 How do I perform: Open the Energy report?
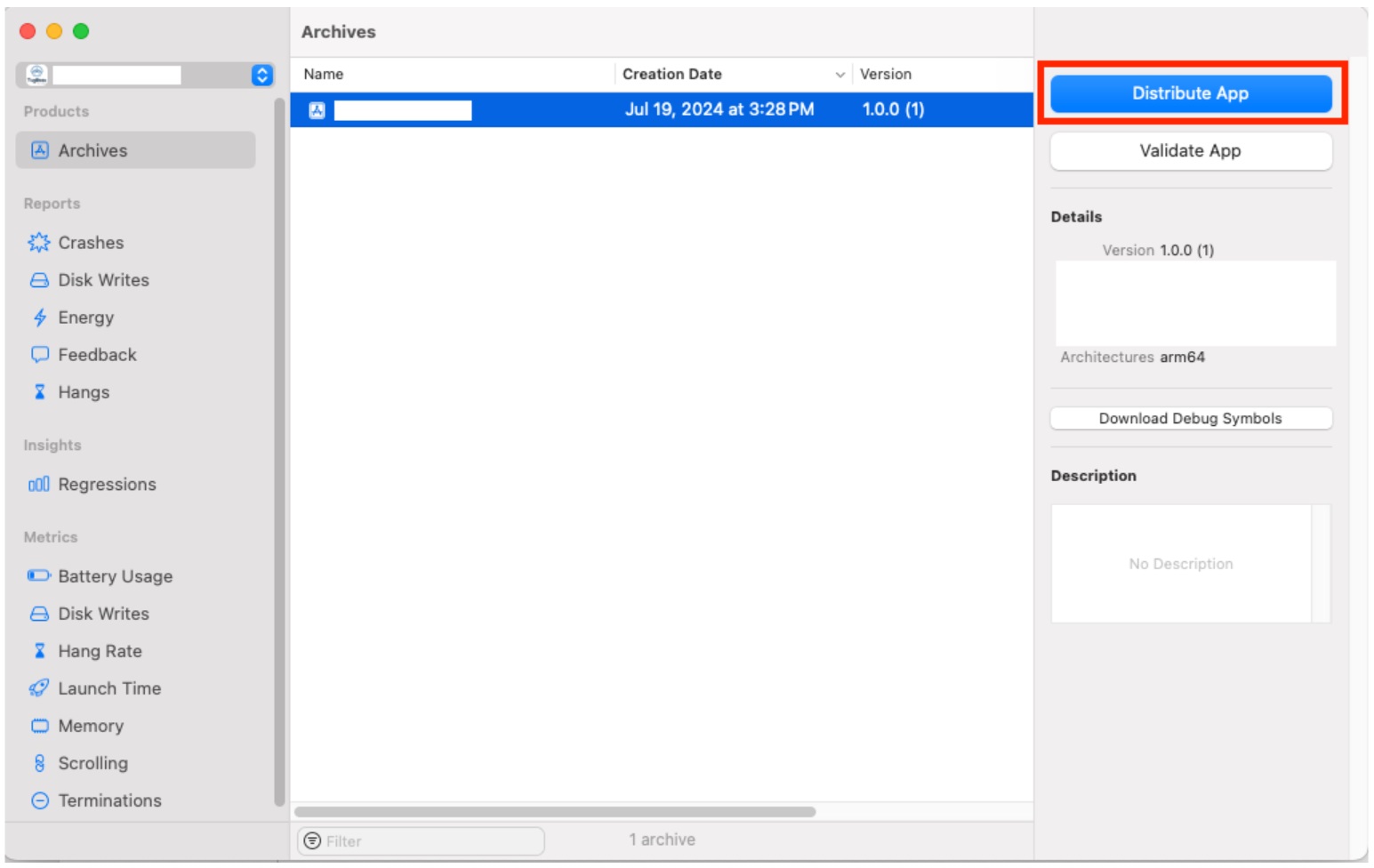(x=86, y=317)
